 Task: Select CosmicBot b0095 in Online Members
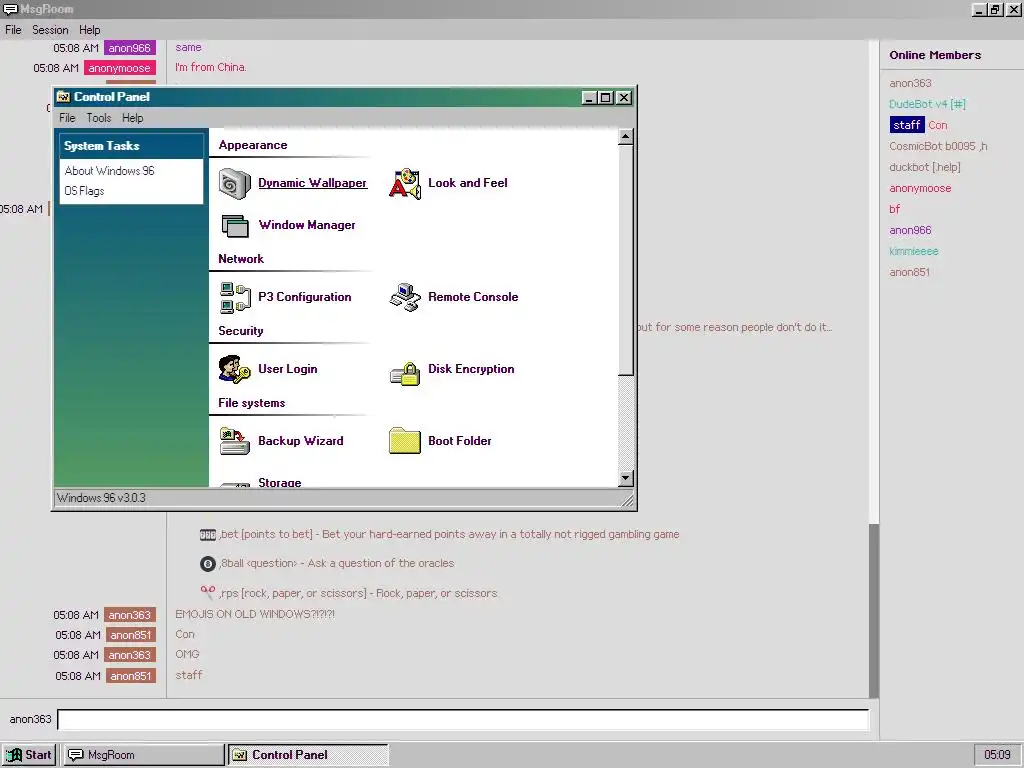938,146
